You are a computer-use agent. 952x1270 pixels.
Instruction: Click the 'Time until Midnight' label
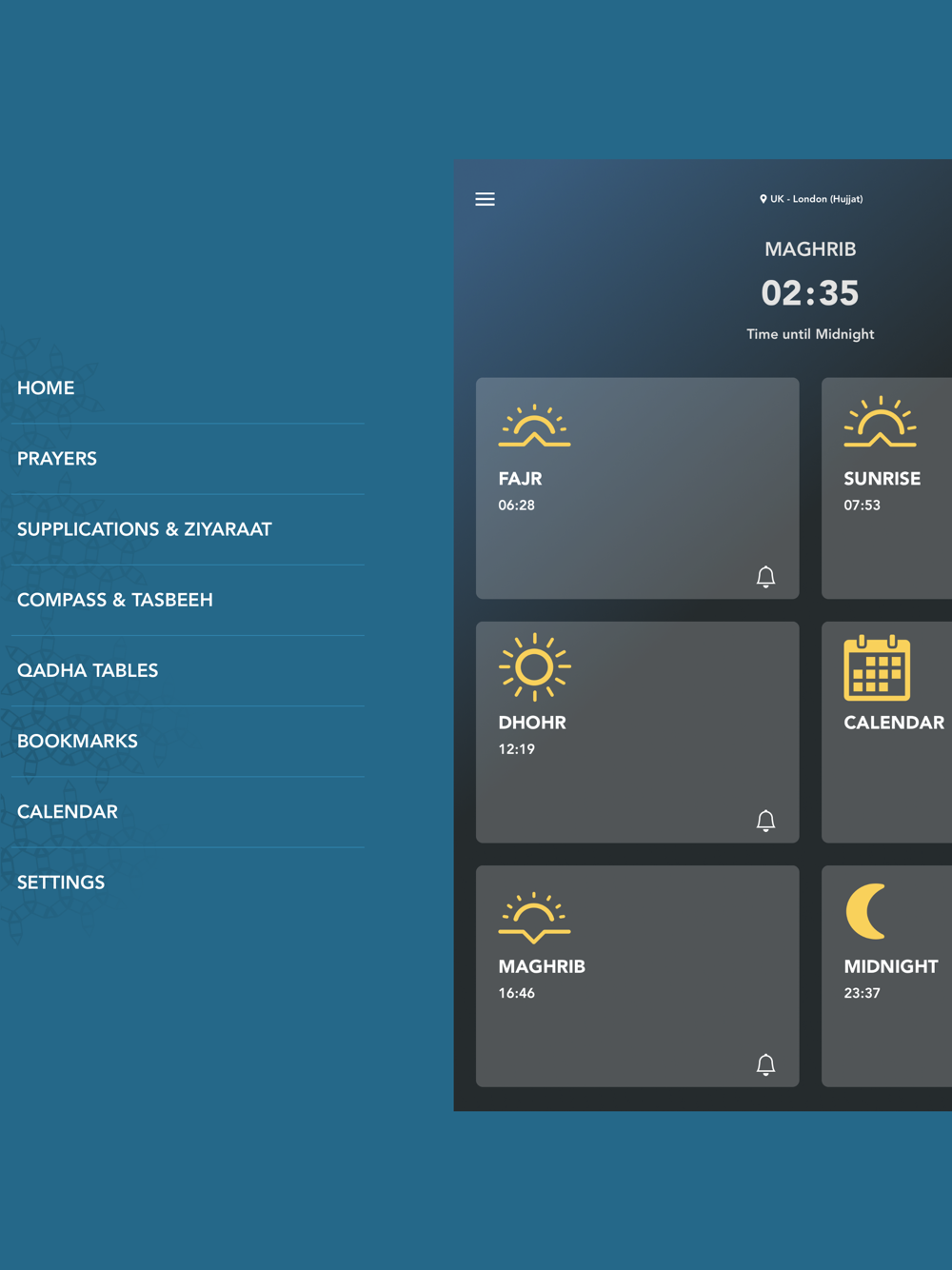coord(810,334)
